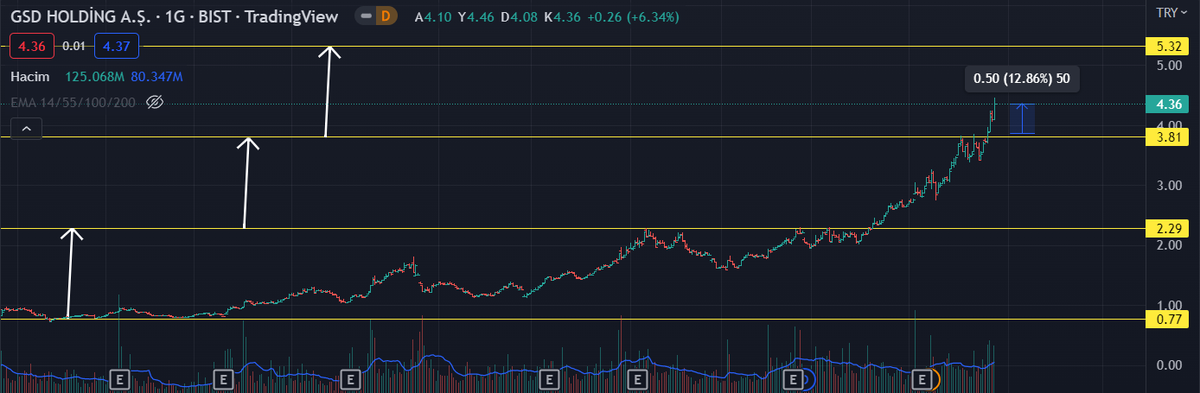Image resolution: width=1200 pixels, height=393 pixels.
Task: Click the blue 4.37 buy price button
Action: 116,46
